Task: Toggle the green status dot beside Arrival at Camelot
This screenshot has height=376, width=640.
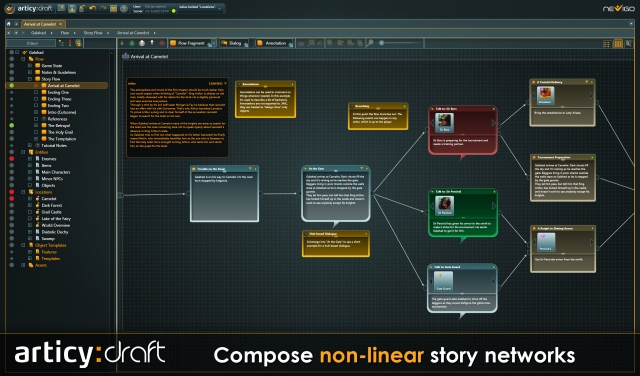Action: point(12,86)
